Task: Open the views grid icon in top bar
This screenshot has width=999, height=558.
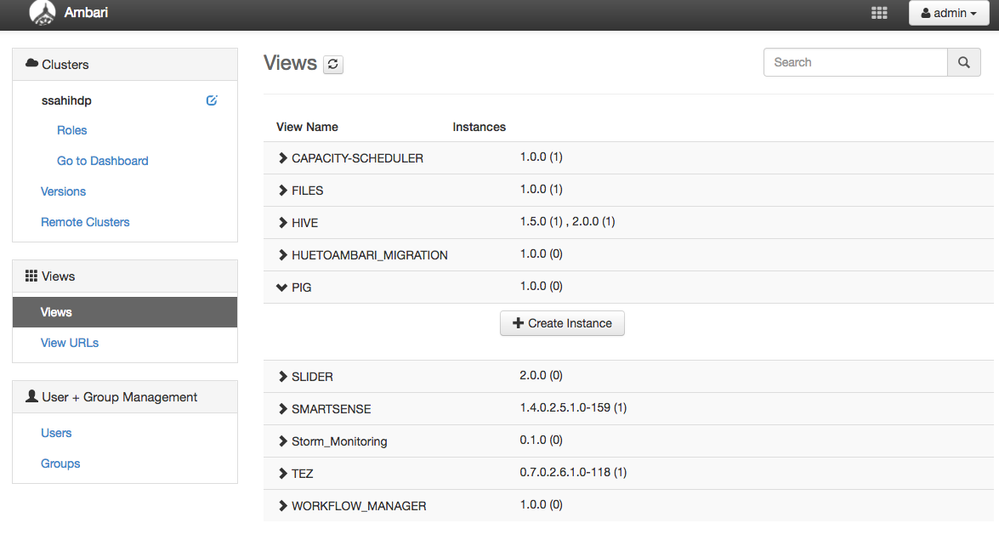Action: tap(879, 13)
